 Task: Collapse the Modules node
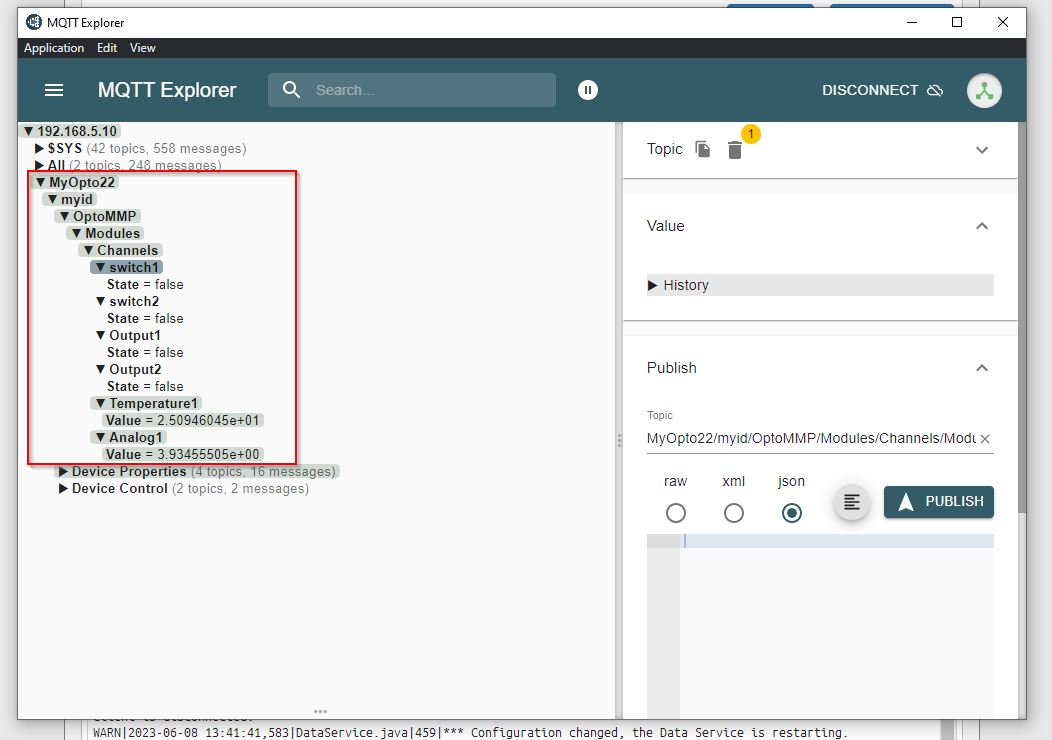(x=76, y=233)
